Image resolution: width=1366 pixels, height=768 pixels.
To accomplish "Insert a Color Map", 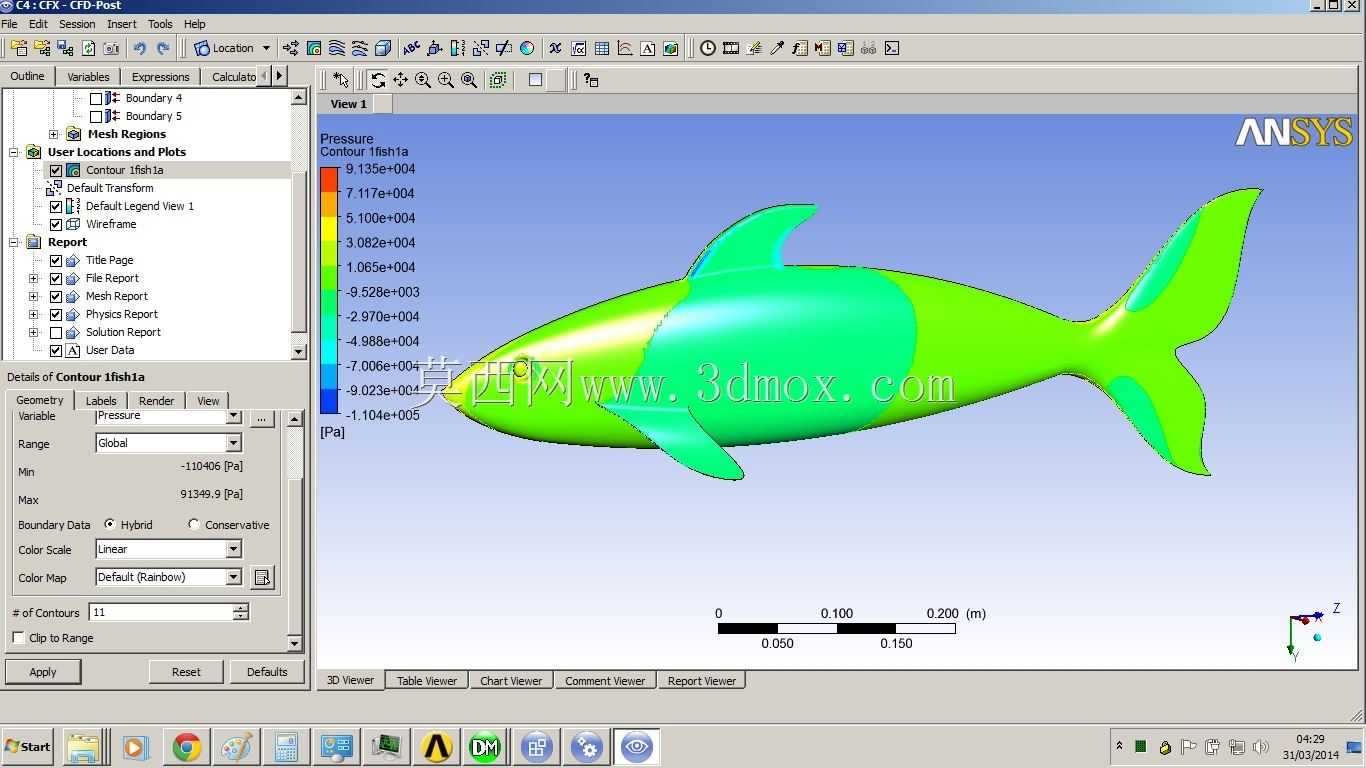I will click(x=527, y=48).
